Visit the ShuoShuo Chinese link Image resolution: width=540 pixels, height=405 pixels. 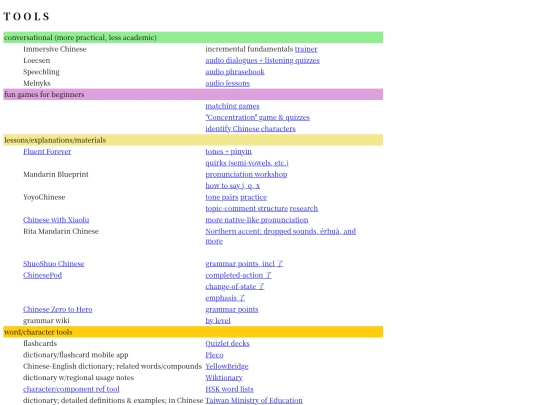[x=54, y=263]
